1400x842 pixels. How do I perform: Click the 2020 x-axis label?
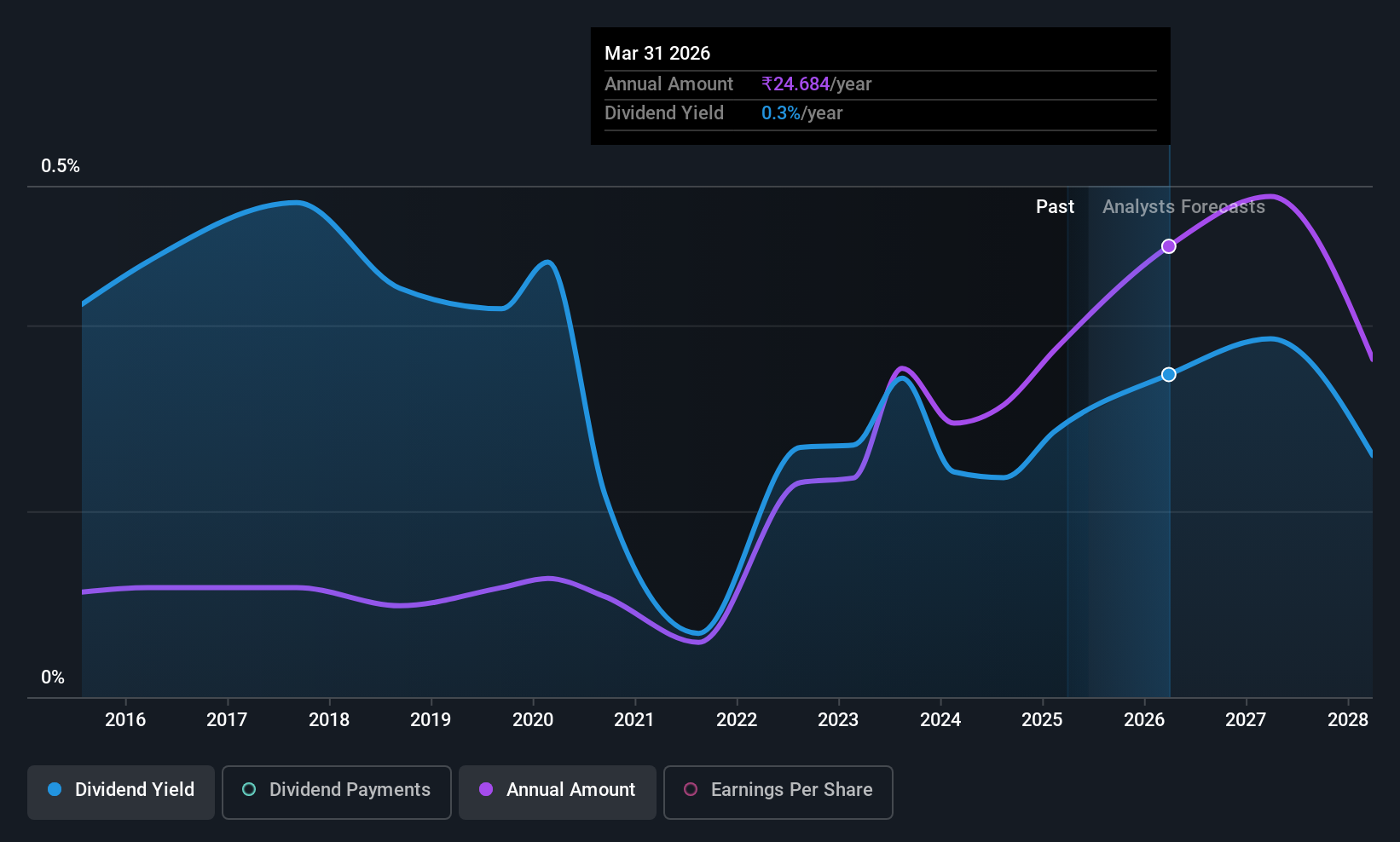(533, 720)
